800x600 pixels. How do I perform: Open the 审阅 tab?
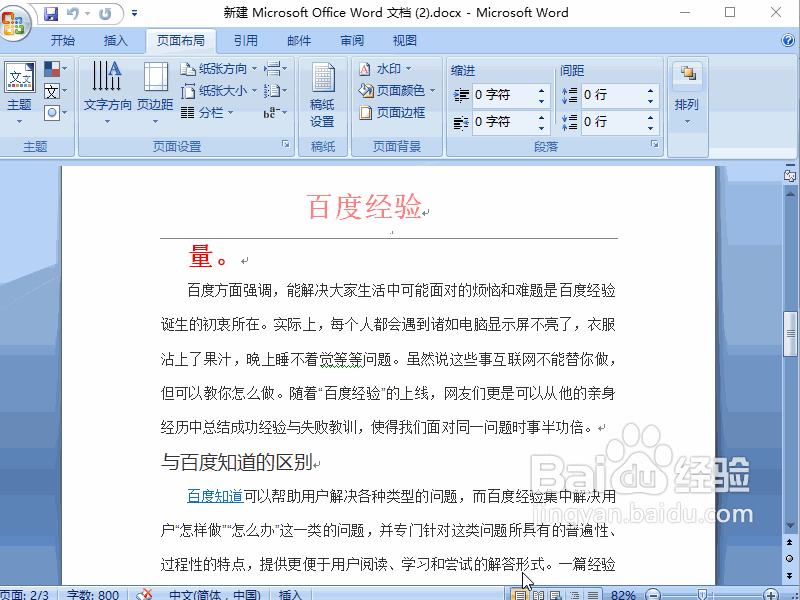352,40
